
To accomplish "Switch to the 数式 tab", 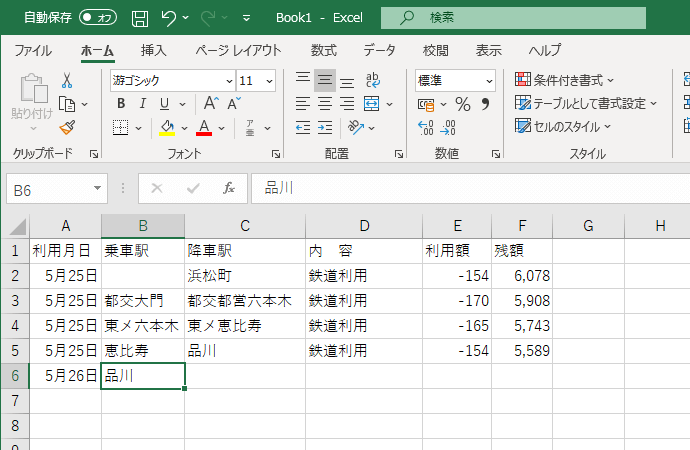I will pos(324,51).
